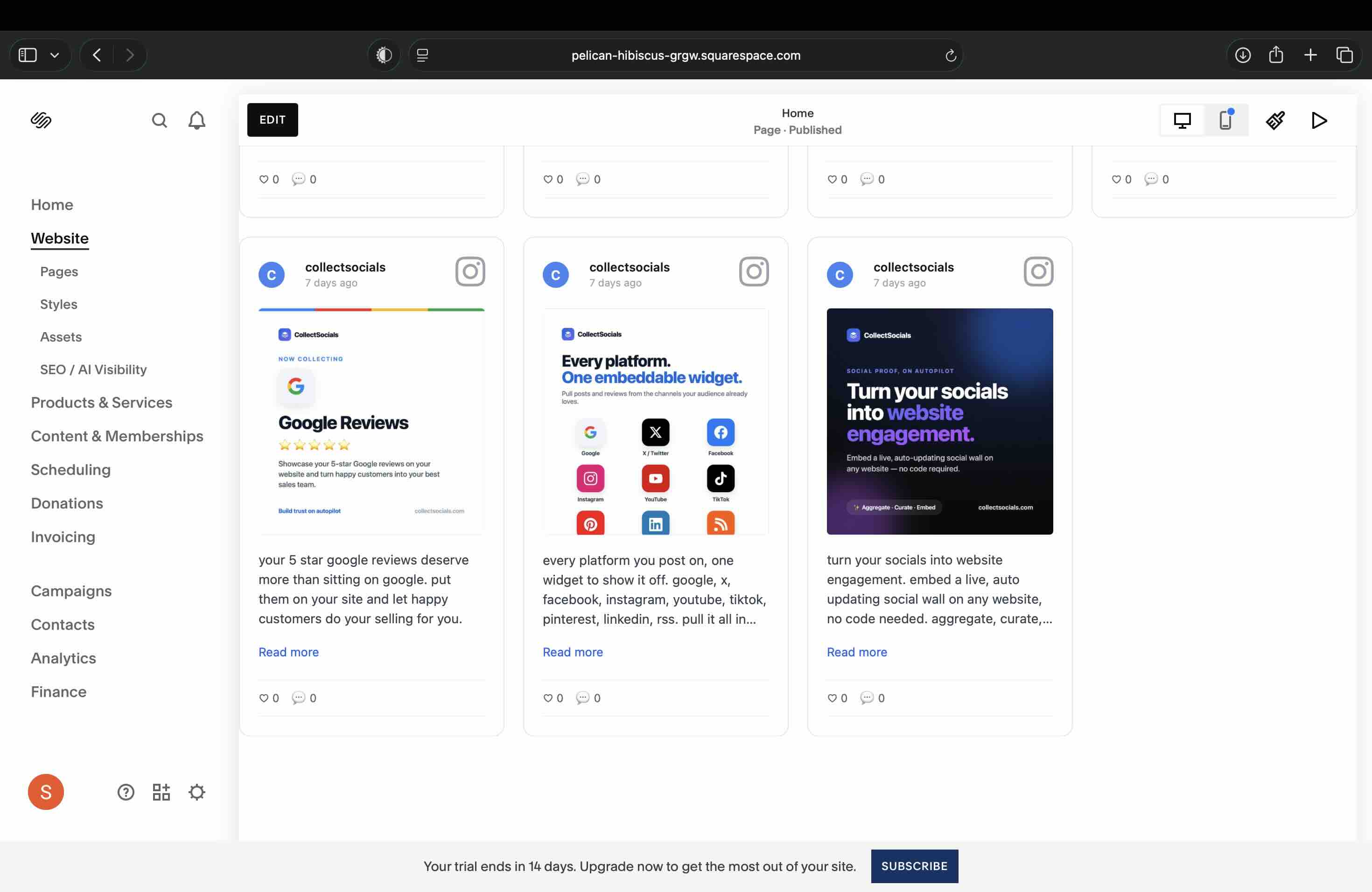Click the Safari share icon

pyautogui.click(x=1276, y=54)
